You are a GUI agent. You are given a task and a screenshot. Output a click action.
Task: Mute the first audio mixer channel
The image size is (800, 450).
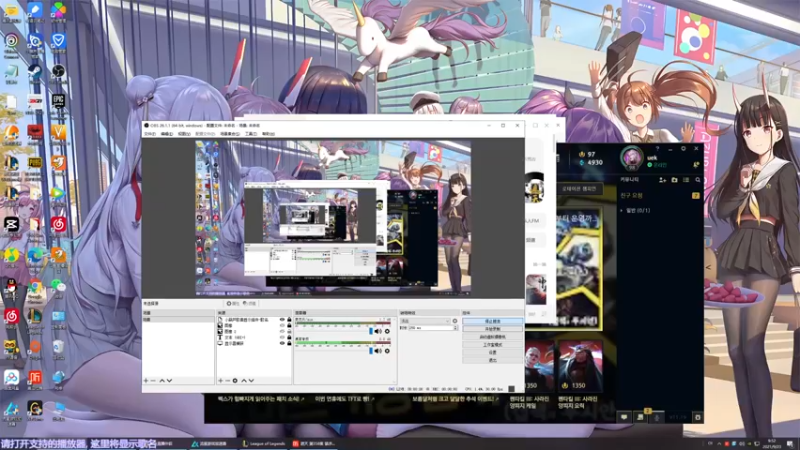tap(379, 332)
